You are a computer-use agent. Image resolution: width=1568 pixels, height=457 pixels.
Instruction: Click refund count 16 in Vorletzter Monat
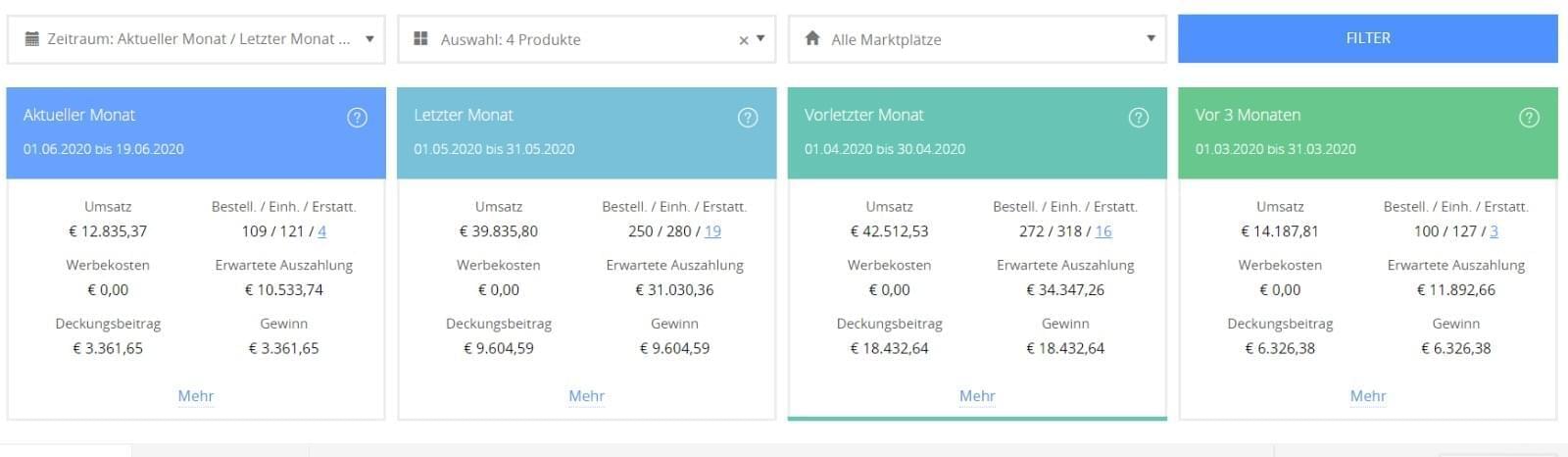pyautogui.click(x=1103, y=231)
